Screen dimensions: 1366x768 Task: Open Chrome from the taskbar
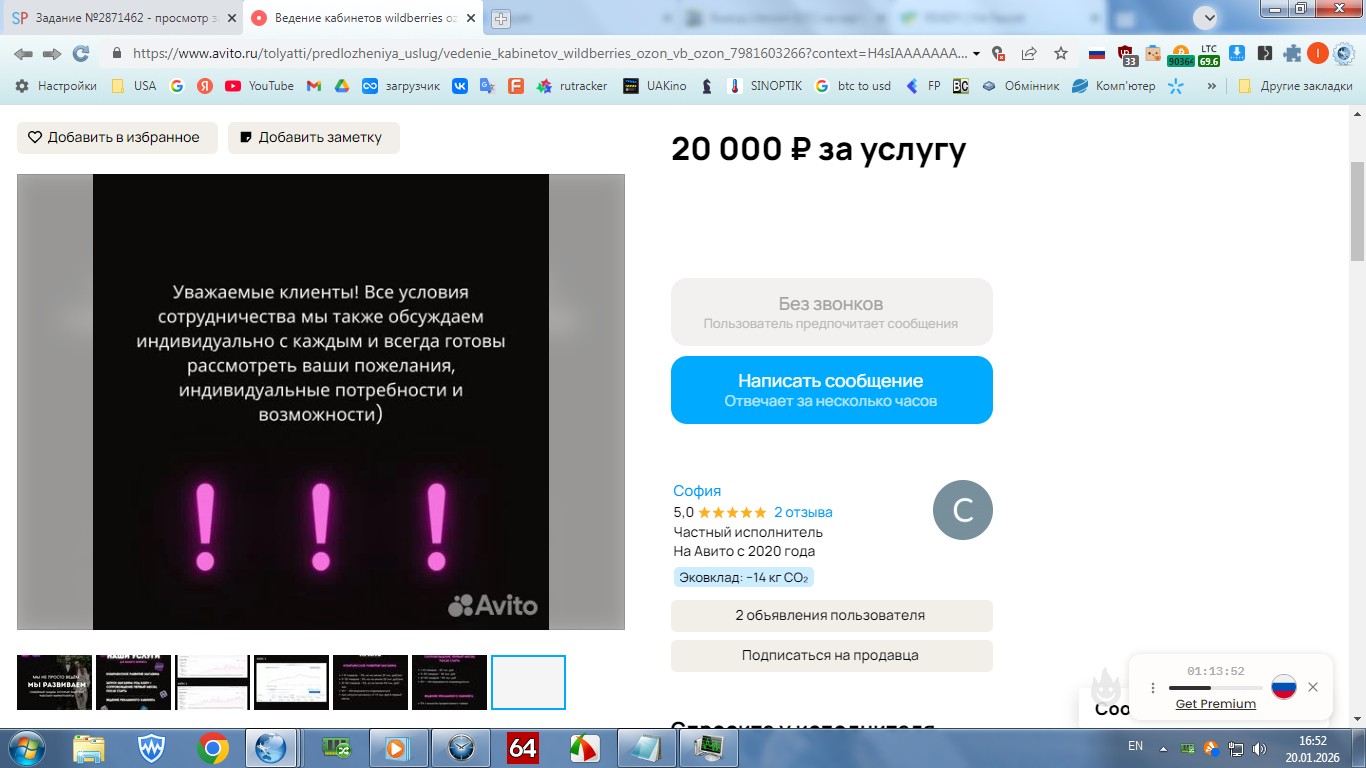[x=212, y=748]
